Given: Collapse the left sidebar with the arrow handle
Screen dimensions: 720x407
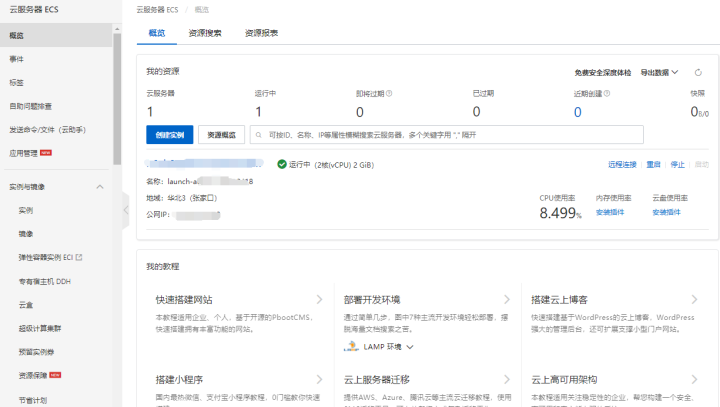Looking at the screenshot, I should tap(126, 210).
